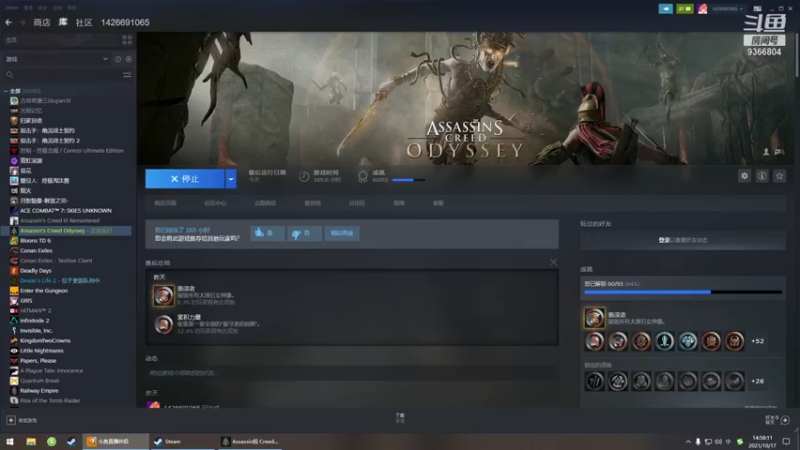Image resolution: width=800 pixels, height=450 pixels.
Task: Open Windows Start menu
Action: tap(10, 441)
